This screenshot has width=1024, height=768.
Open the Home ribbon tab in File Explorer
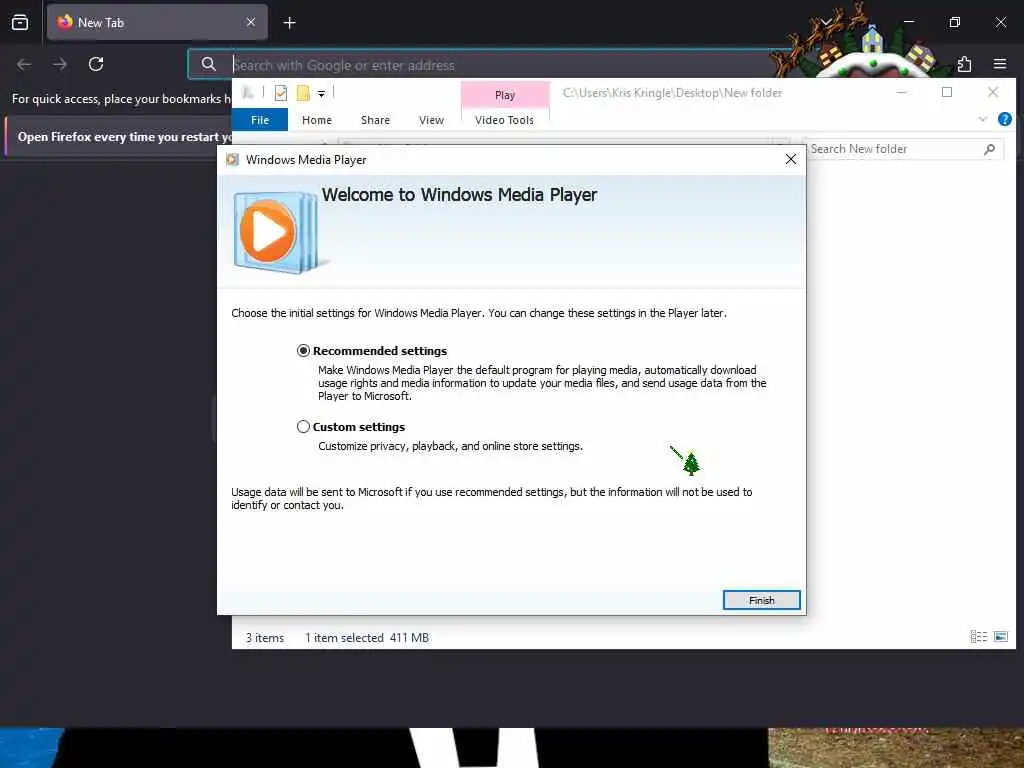317,120
